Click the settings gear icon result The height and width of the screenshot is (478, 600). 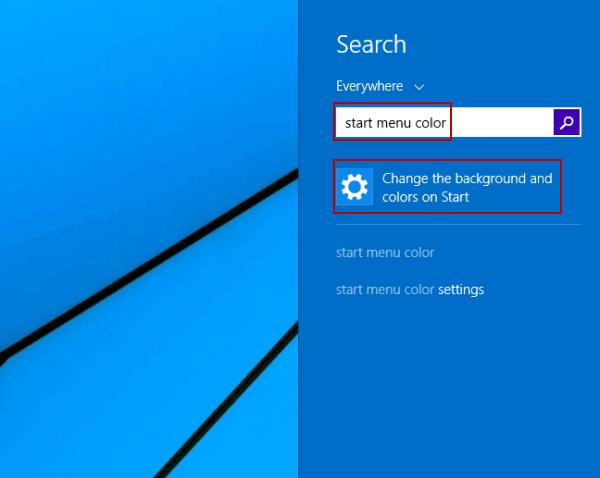355,187
